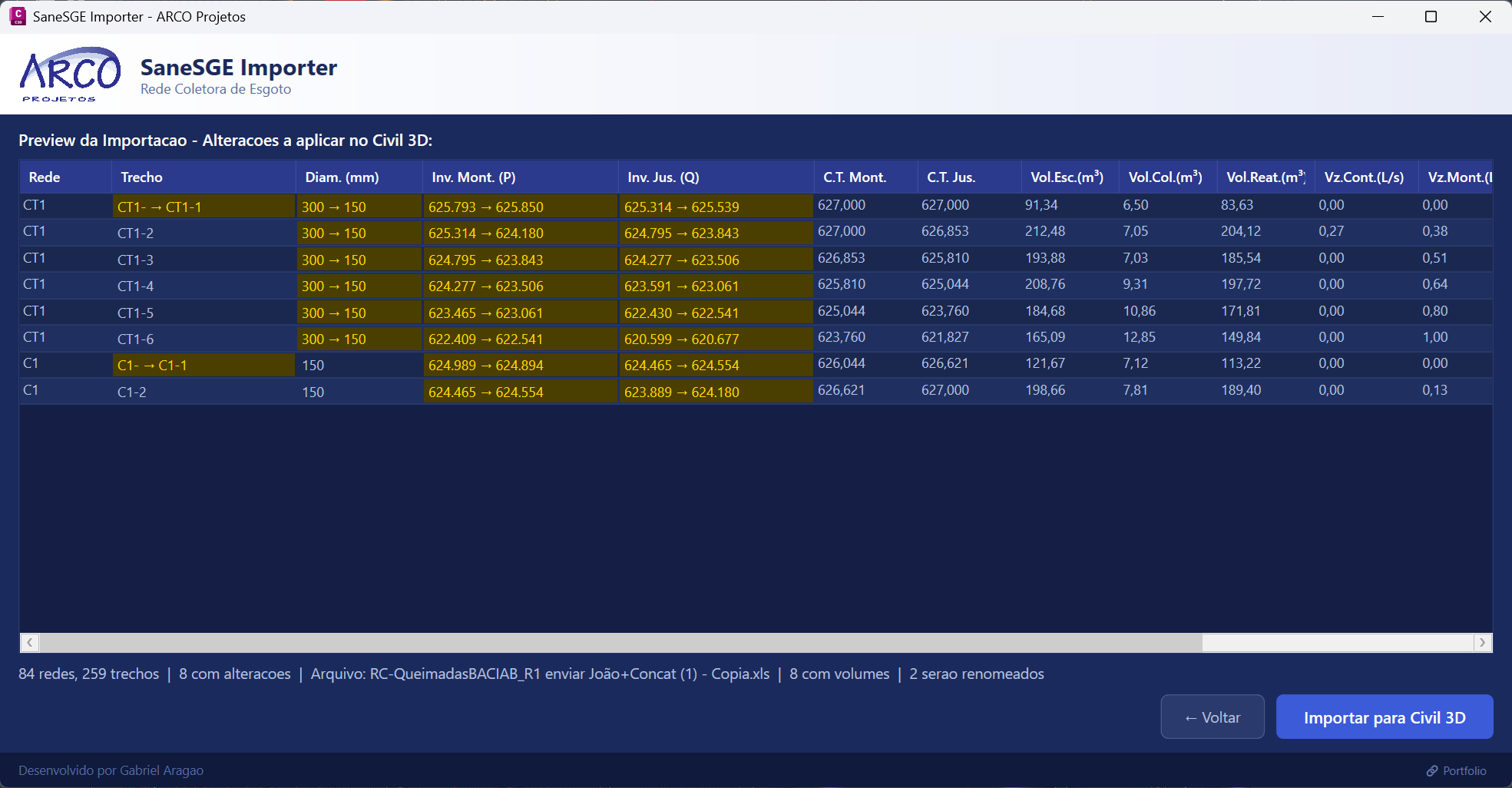Click the 8 com alteracoes status text

coord(234,674)
